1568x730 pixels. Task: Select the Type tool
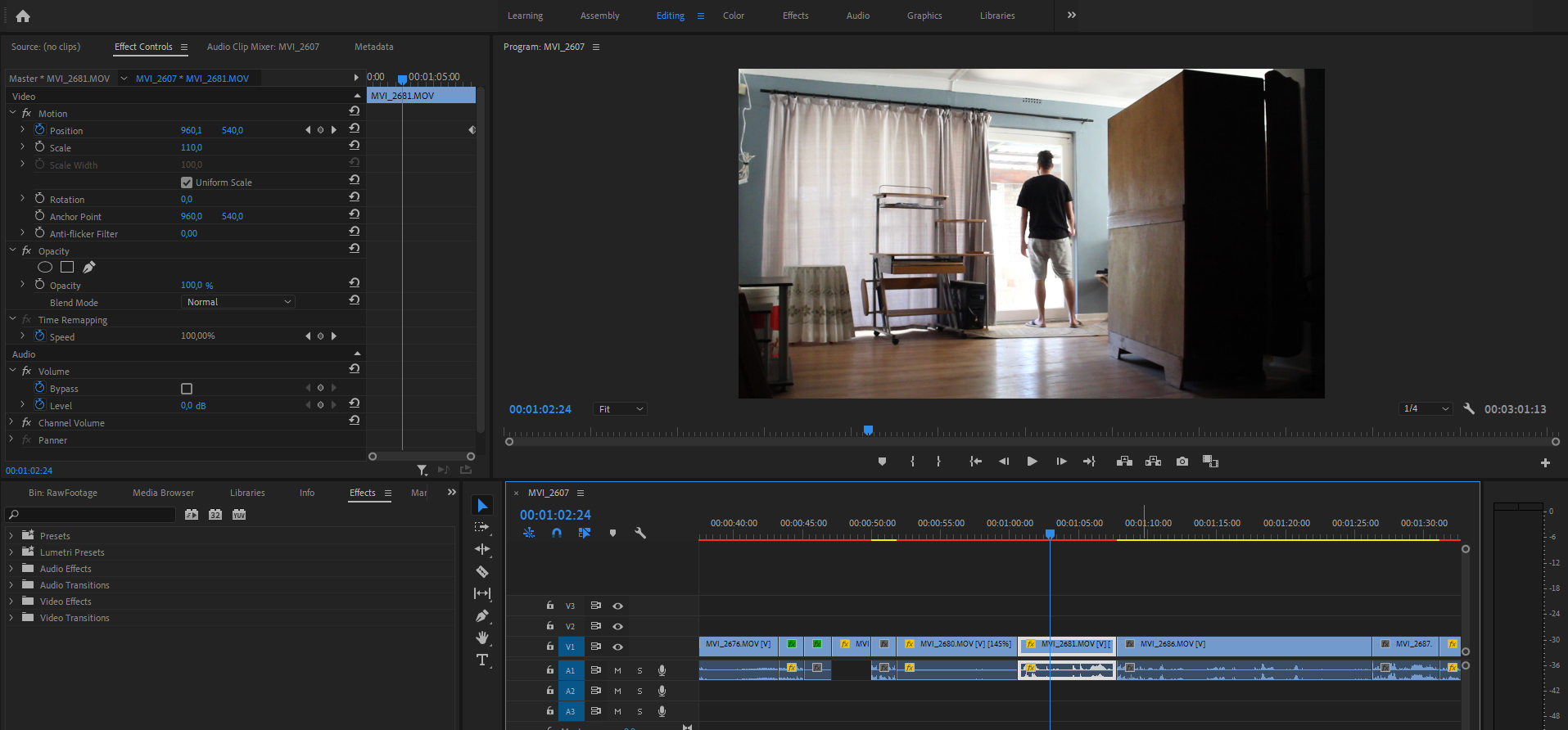tap(482, 660)
